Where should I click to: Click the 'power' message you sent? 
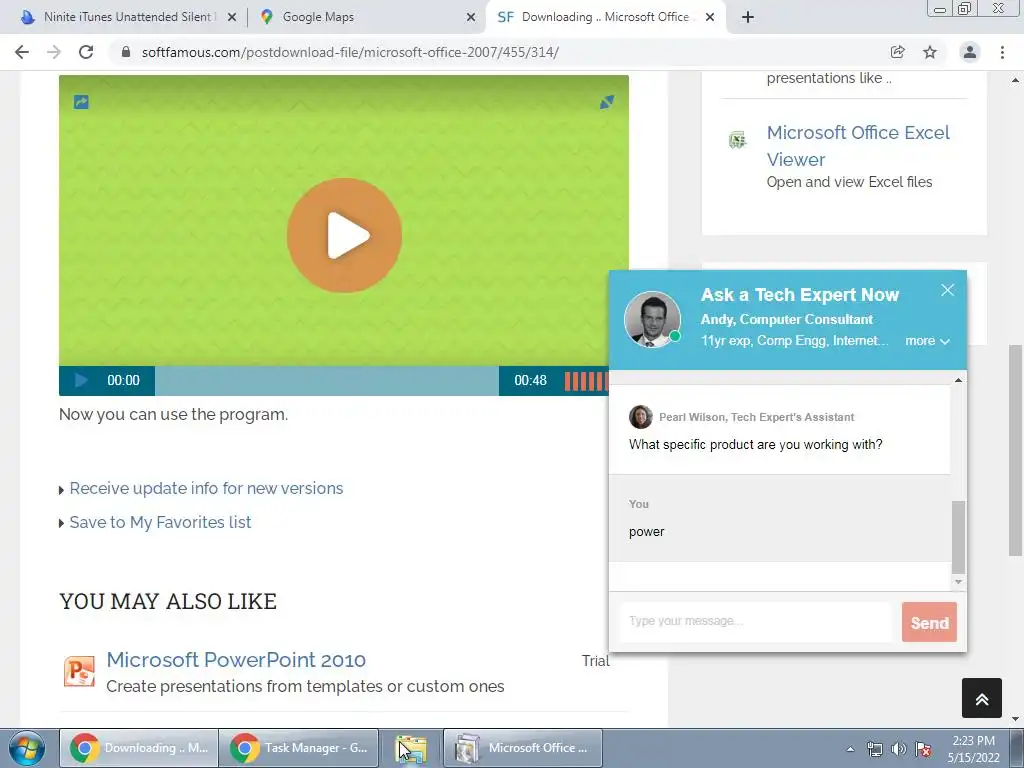tap(647, 532)
